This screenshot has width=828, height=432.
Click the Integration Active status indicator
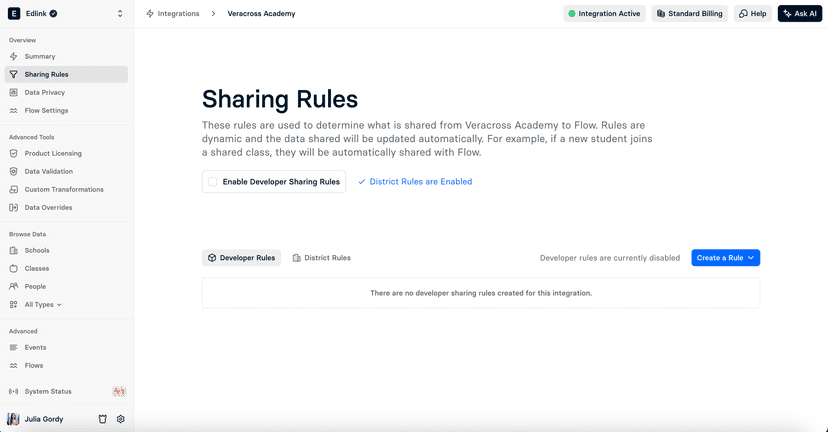pyautogui.click(x=604, y=14)
